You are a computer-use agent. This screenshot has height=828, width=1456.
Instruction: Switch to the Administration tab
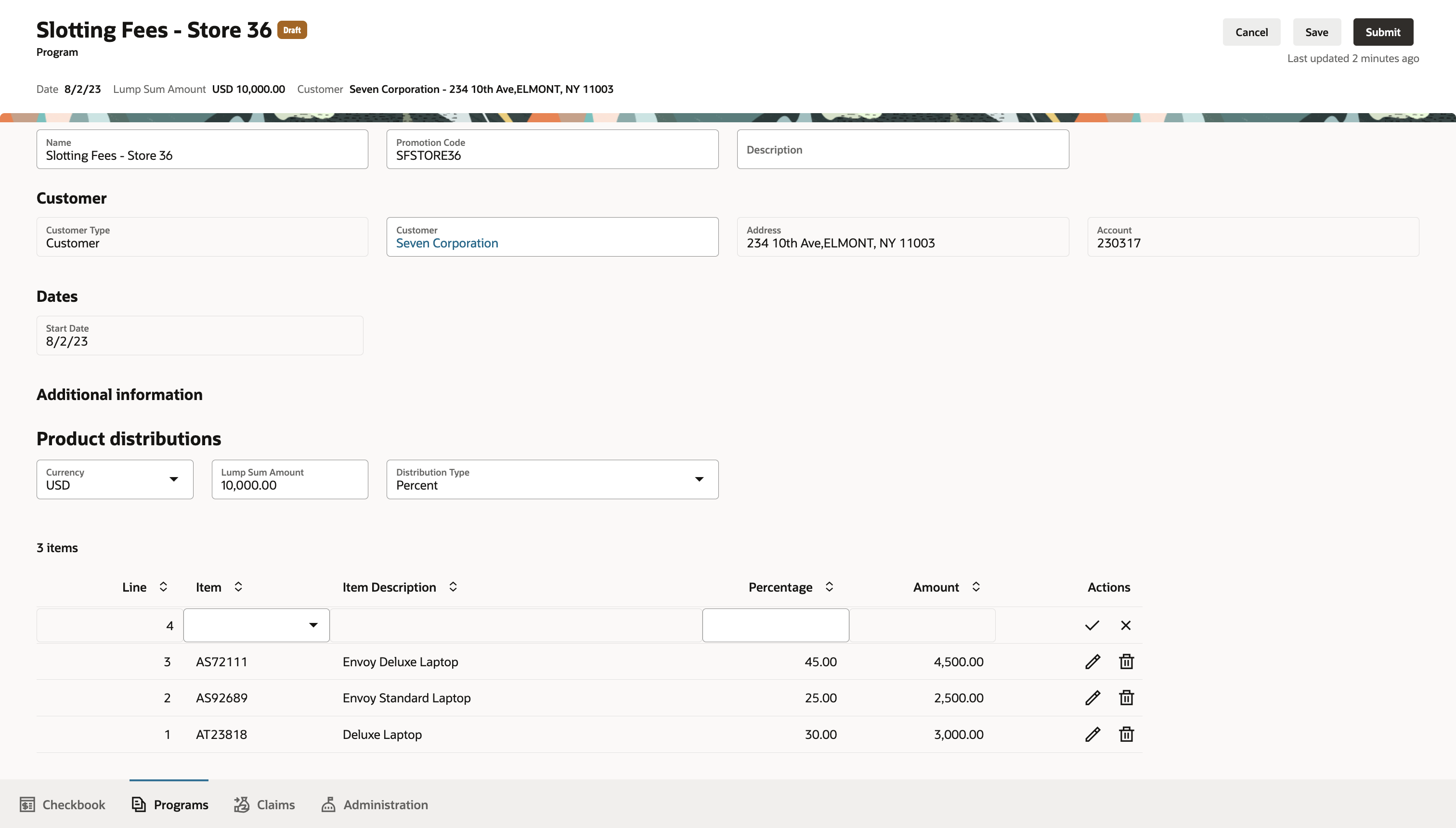point(374,804)
